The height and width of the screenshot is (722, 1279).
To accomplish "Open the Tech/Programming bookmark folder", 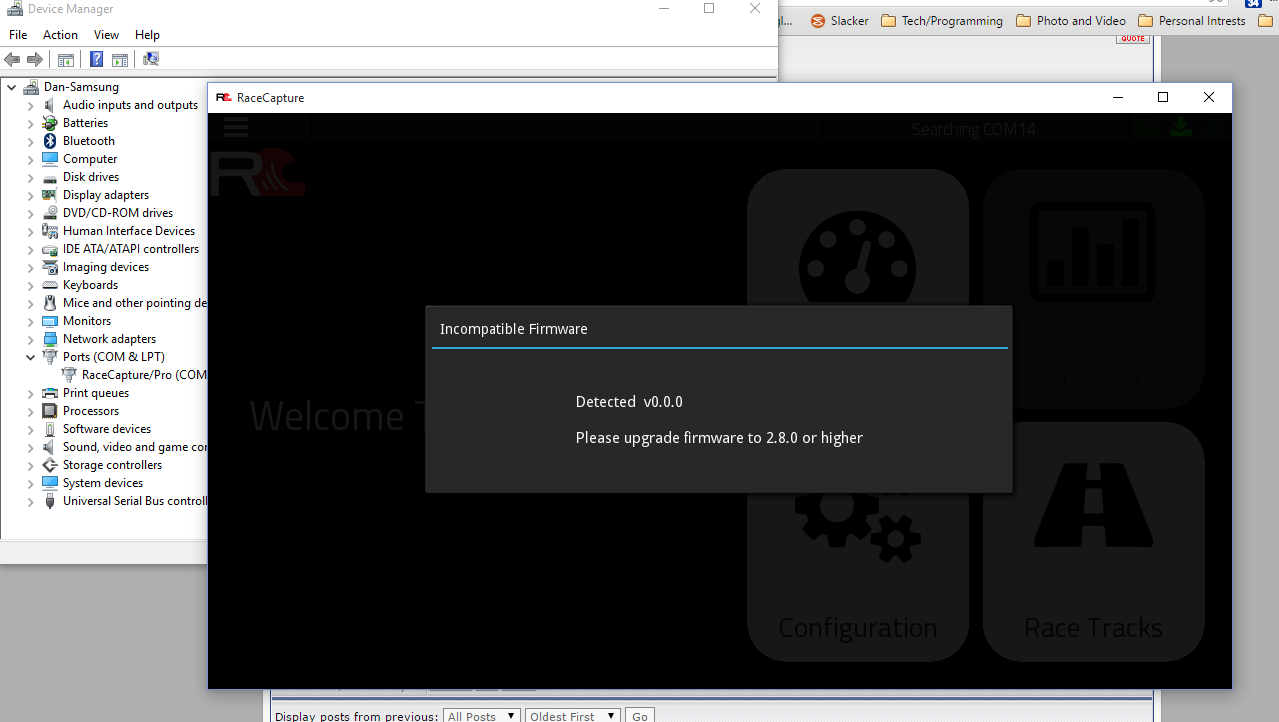I will pyautogui.click(x=942, y=21).
